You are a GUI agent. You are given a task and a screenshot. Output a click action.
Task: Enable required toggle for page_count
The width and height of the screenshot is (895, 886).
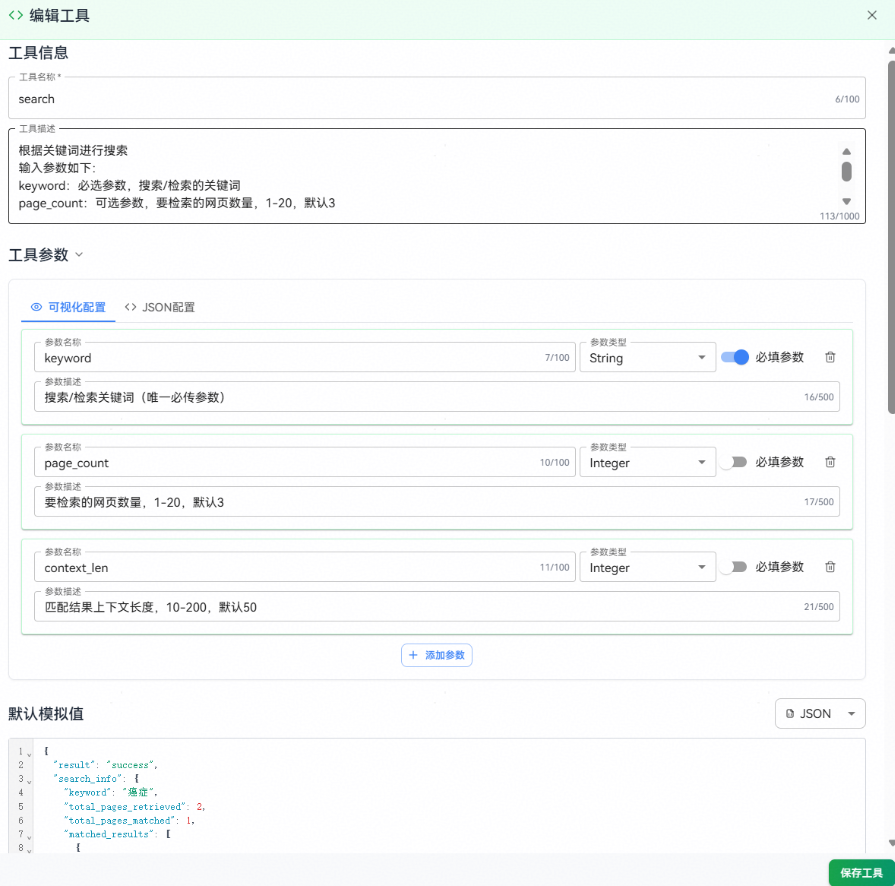[x=735, y=462]
